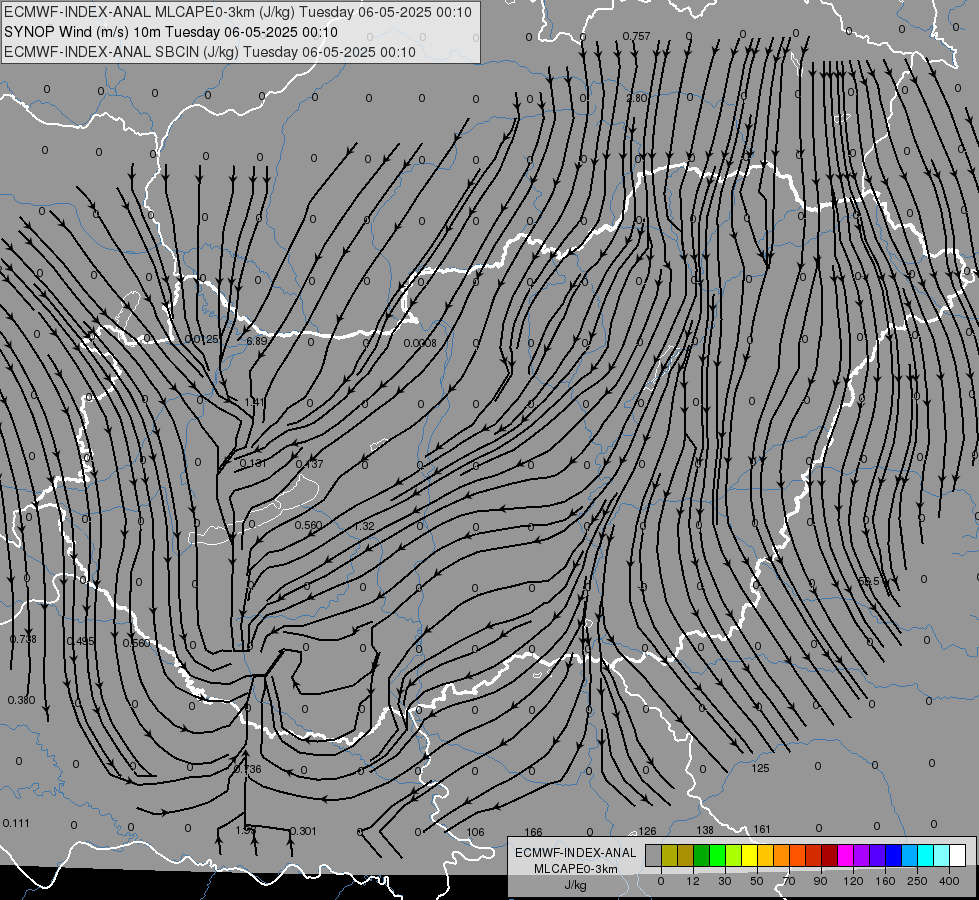Click the map value 138
Image resolution: width=979 pixels, height=900 pixels.
coord(705,830)
